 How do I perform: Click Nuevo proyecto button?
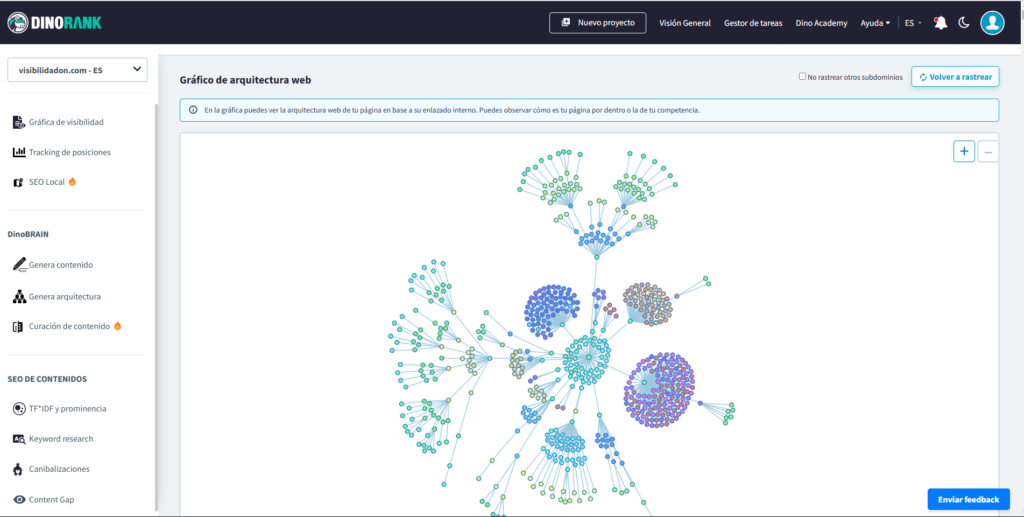tap(598, 23)
